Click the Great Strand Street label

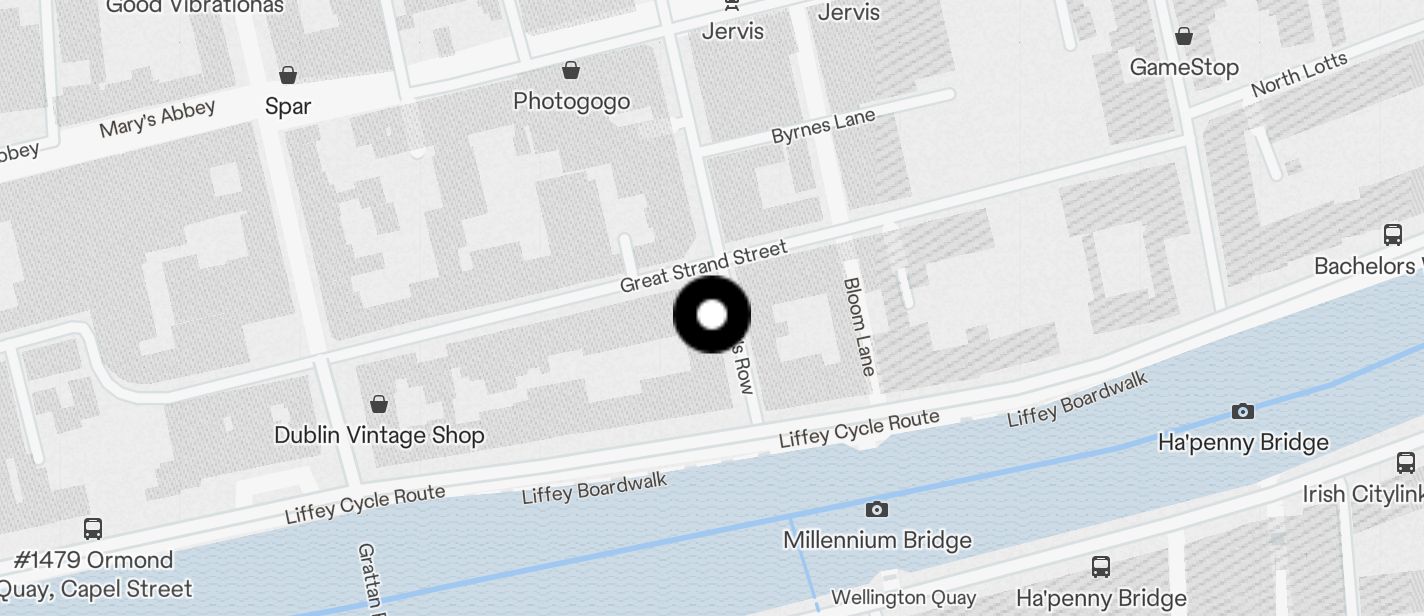pyautogui.click(x=704, y=266)
